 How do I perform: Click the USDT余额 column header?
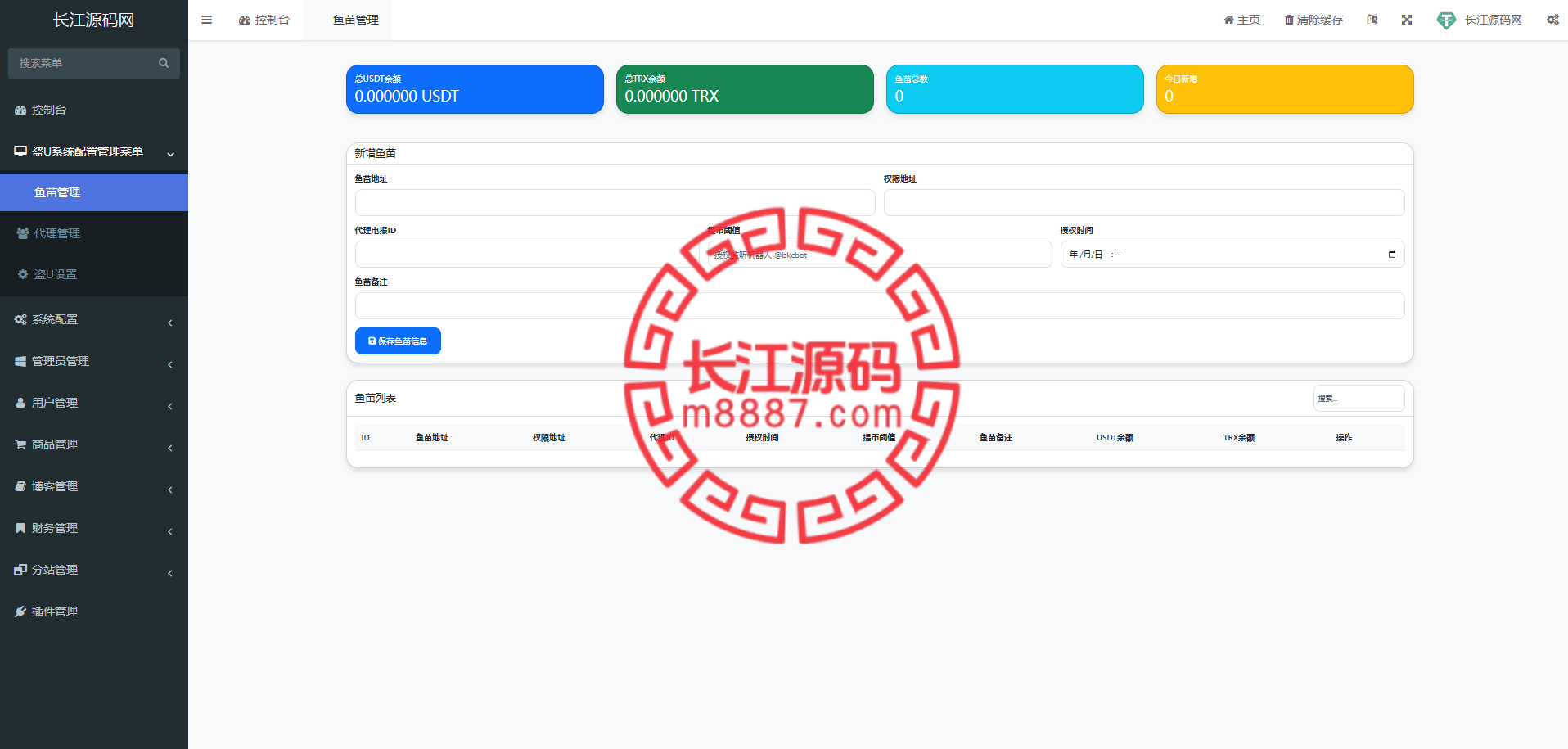pyautogui.click(x=1115, y=438)
